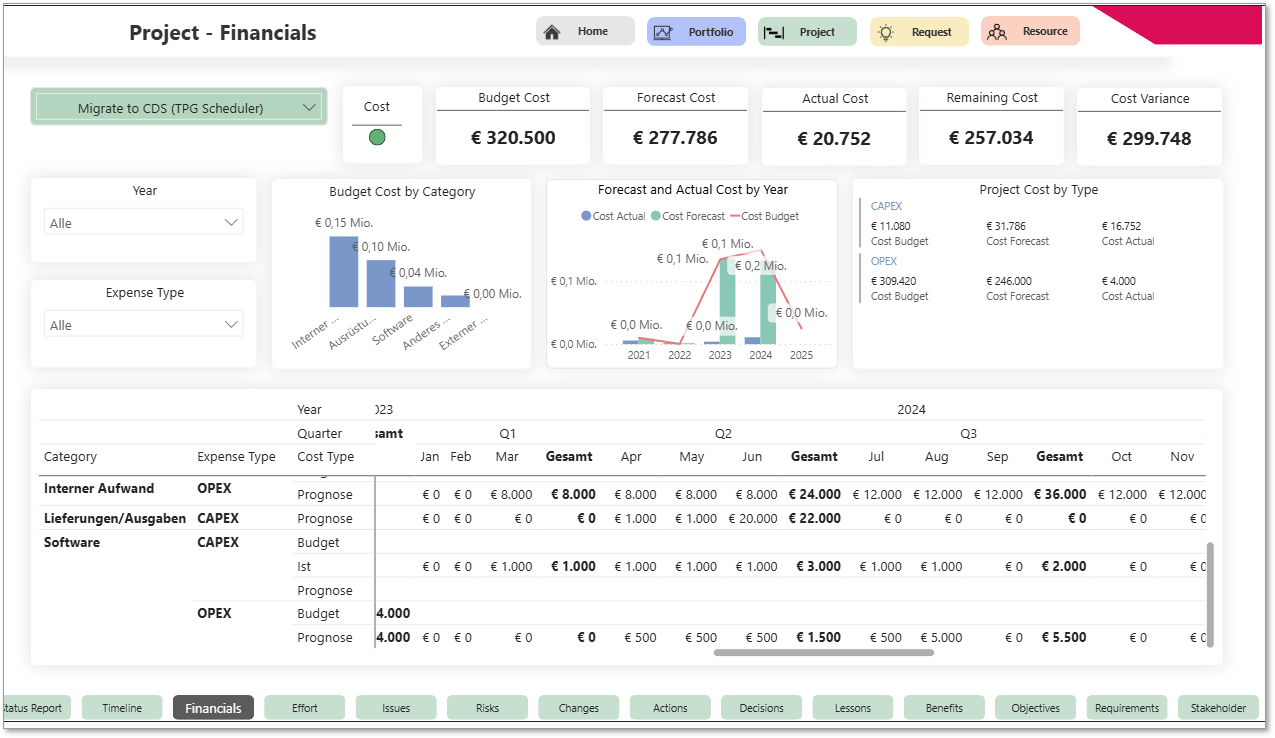This screenshot has width=1275, height=738.
Task: Go to the Stakeholder page
Action: pyautogui.click(x=1217, y=708)
